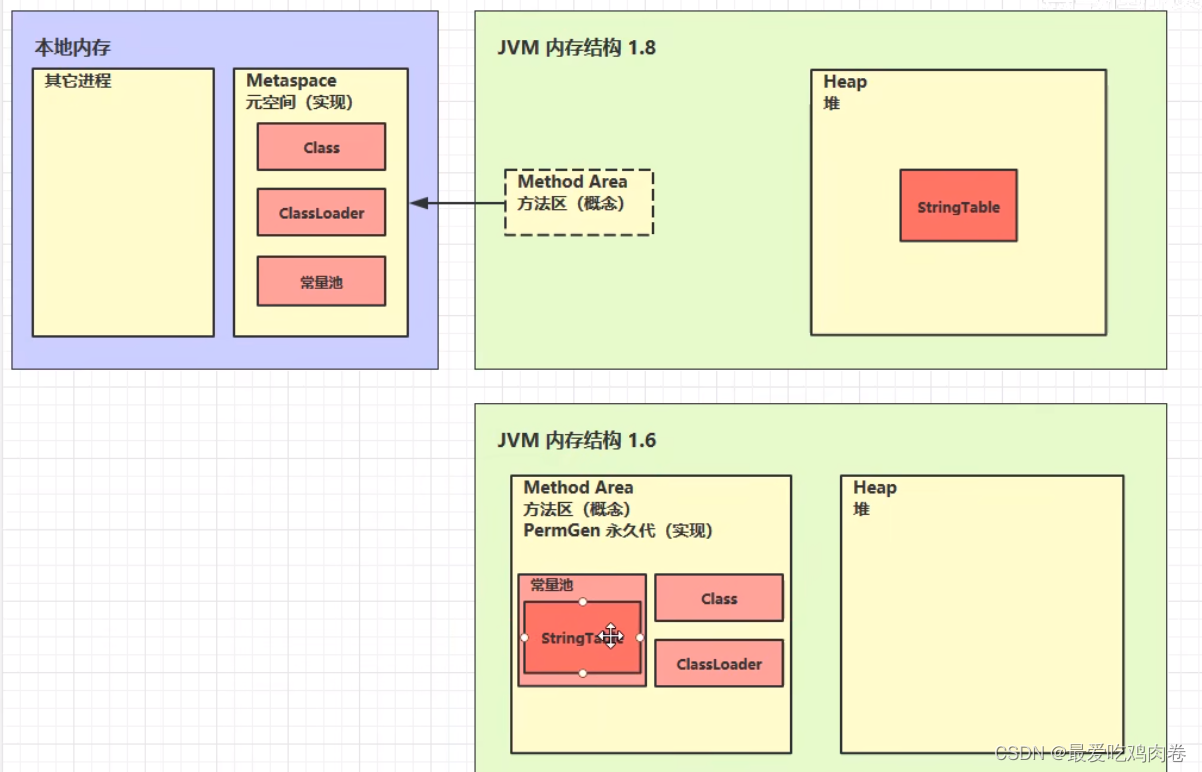This screenshot has width=1202, height=772.
Task: Click the Method Area heading in 1.6 diagram
Action: coord(578,487)
